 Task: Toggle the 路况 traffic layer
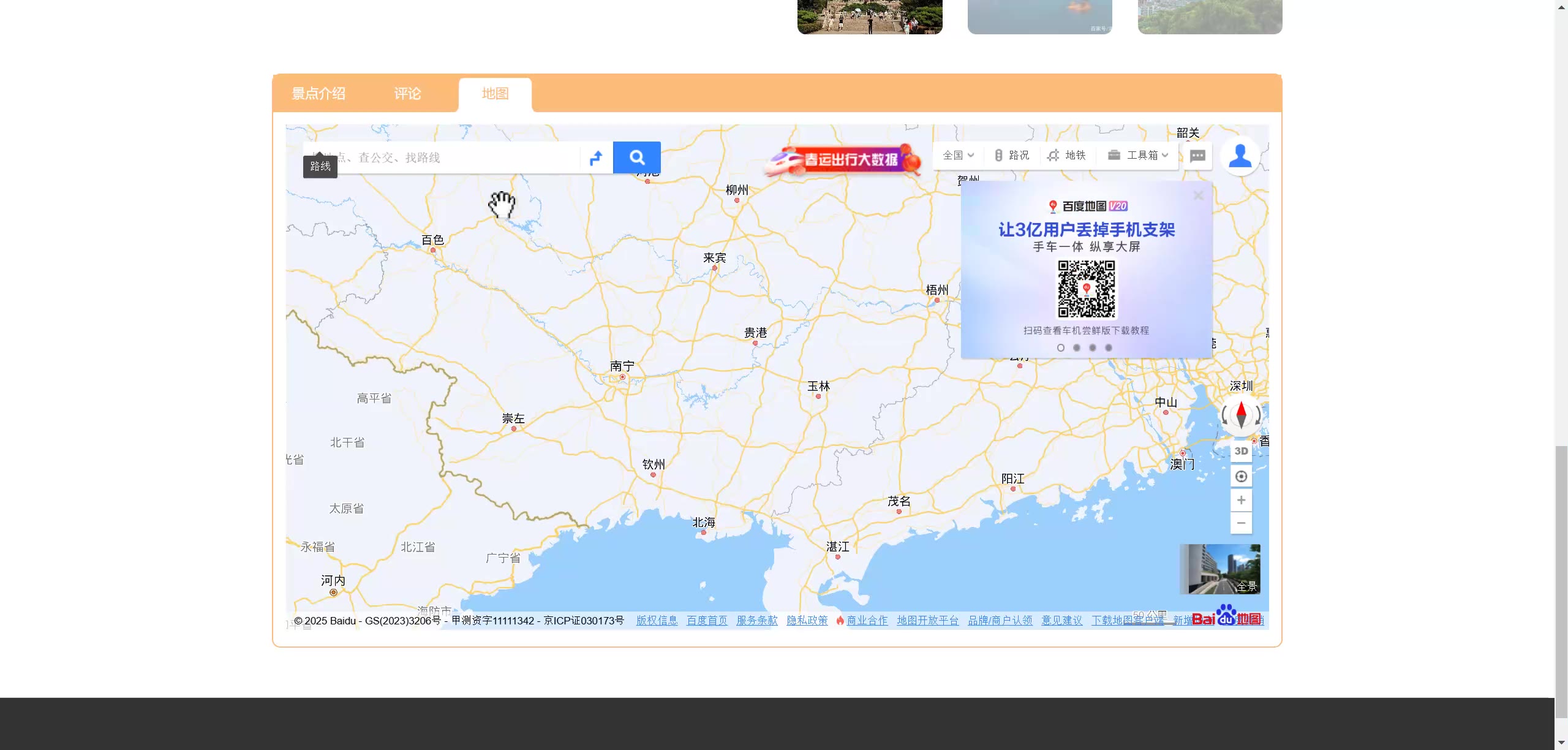click(x=1012, y=155)
